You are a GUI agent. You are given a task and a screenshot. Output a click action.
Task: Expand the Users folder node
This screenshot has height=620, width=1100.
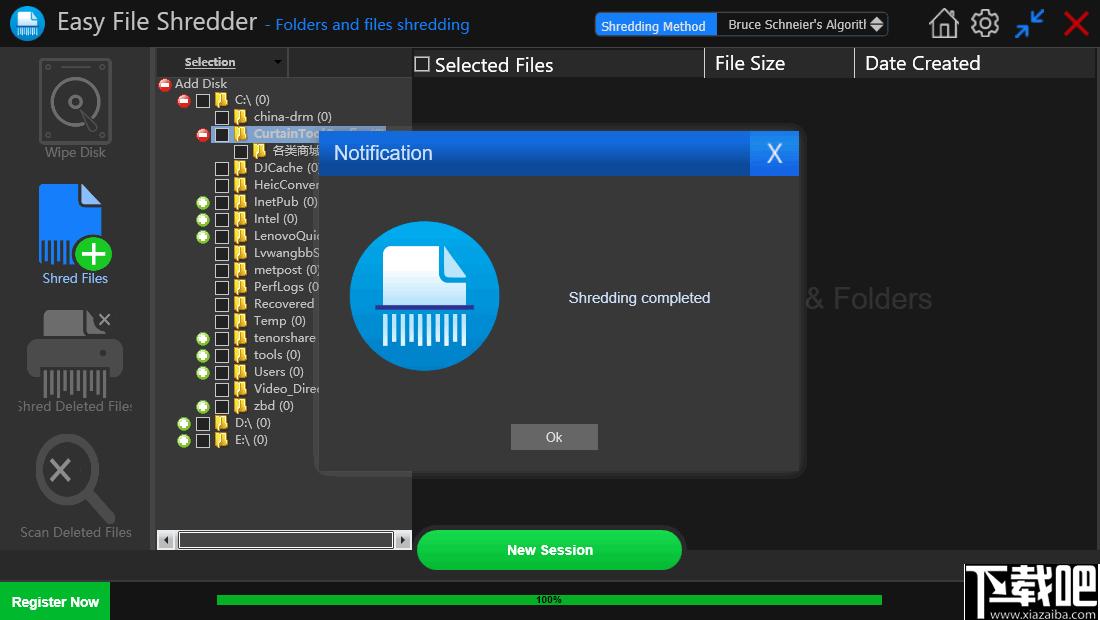point(203,372)
